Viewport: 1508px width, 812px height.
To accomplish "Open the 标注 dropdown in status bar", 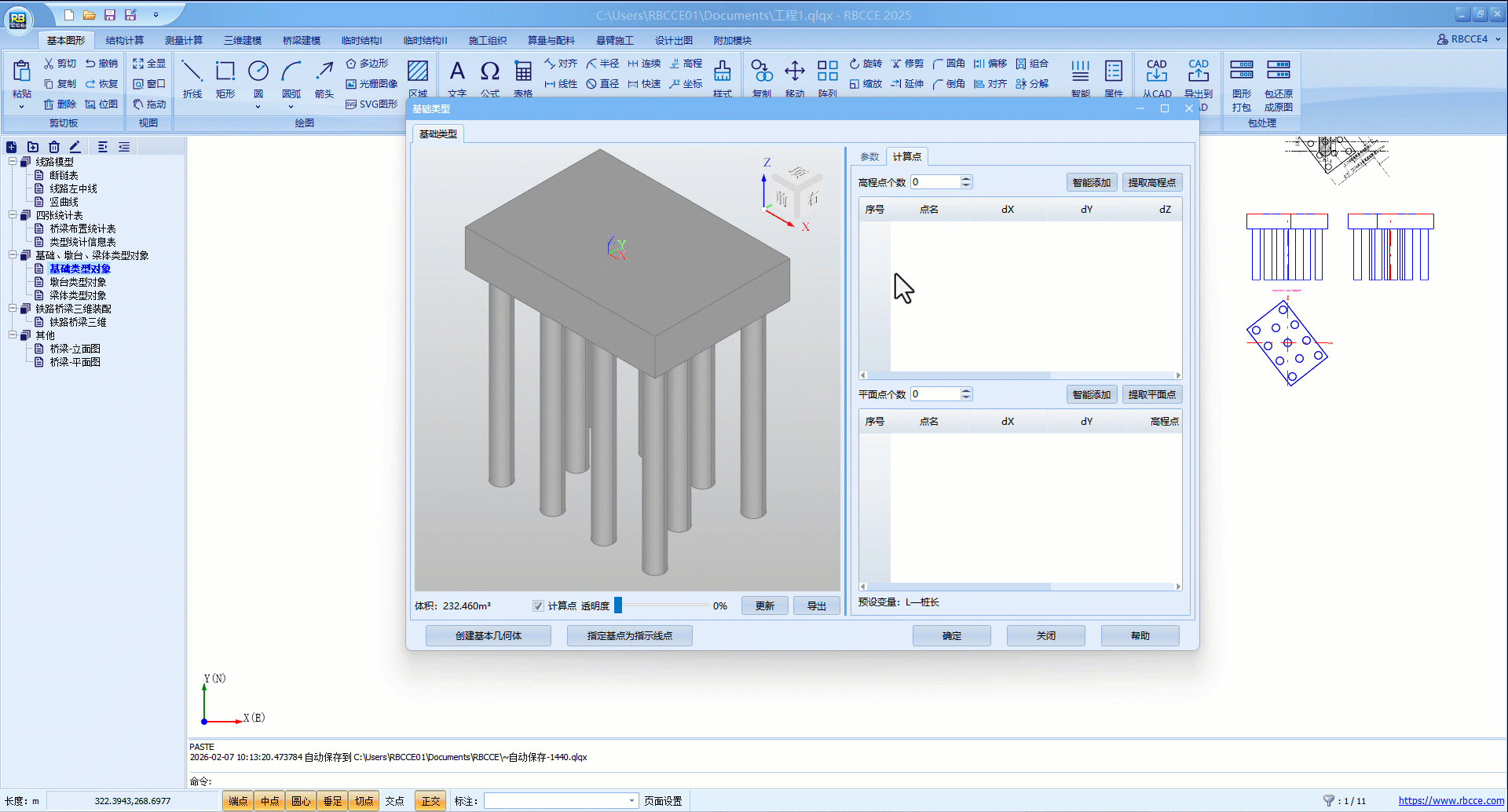I will 631,801.
